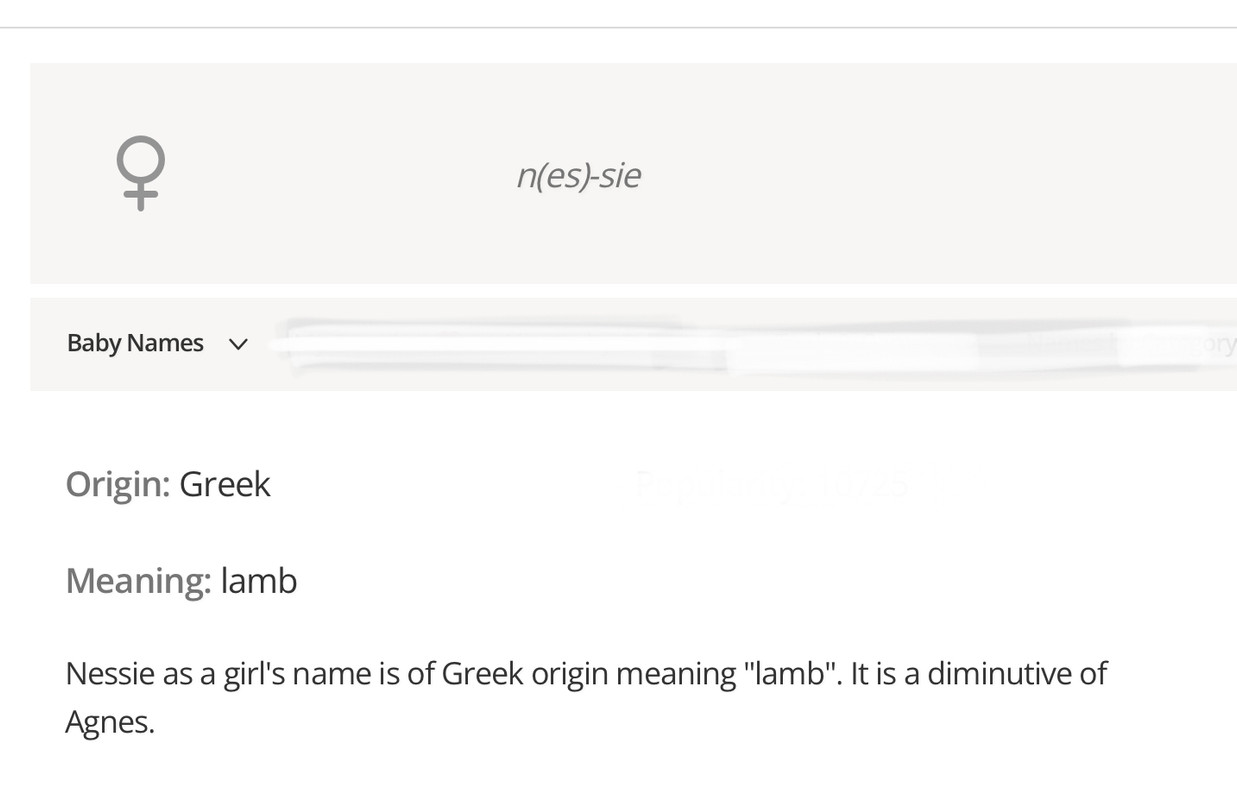1237x800 pixels.
Task: Click the quoted "lamb" in the description
Action: (791, 673)
